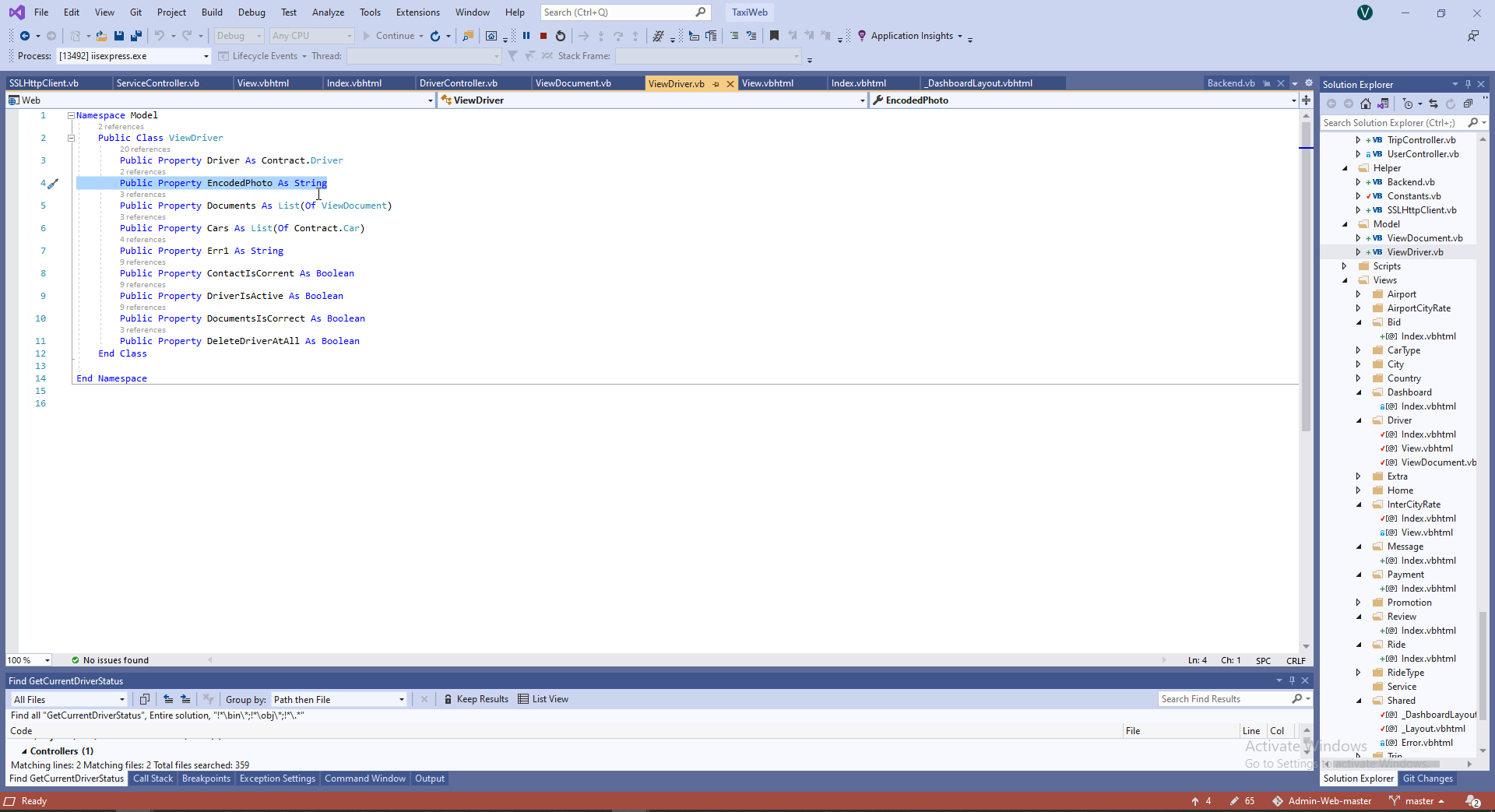Open the Process iisexpress.exe dropdown

206,56
